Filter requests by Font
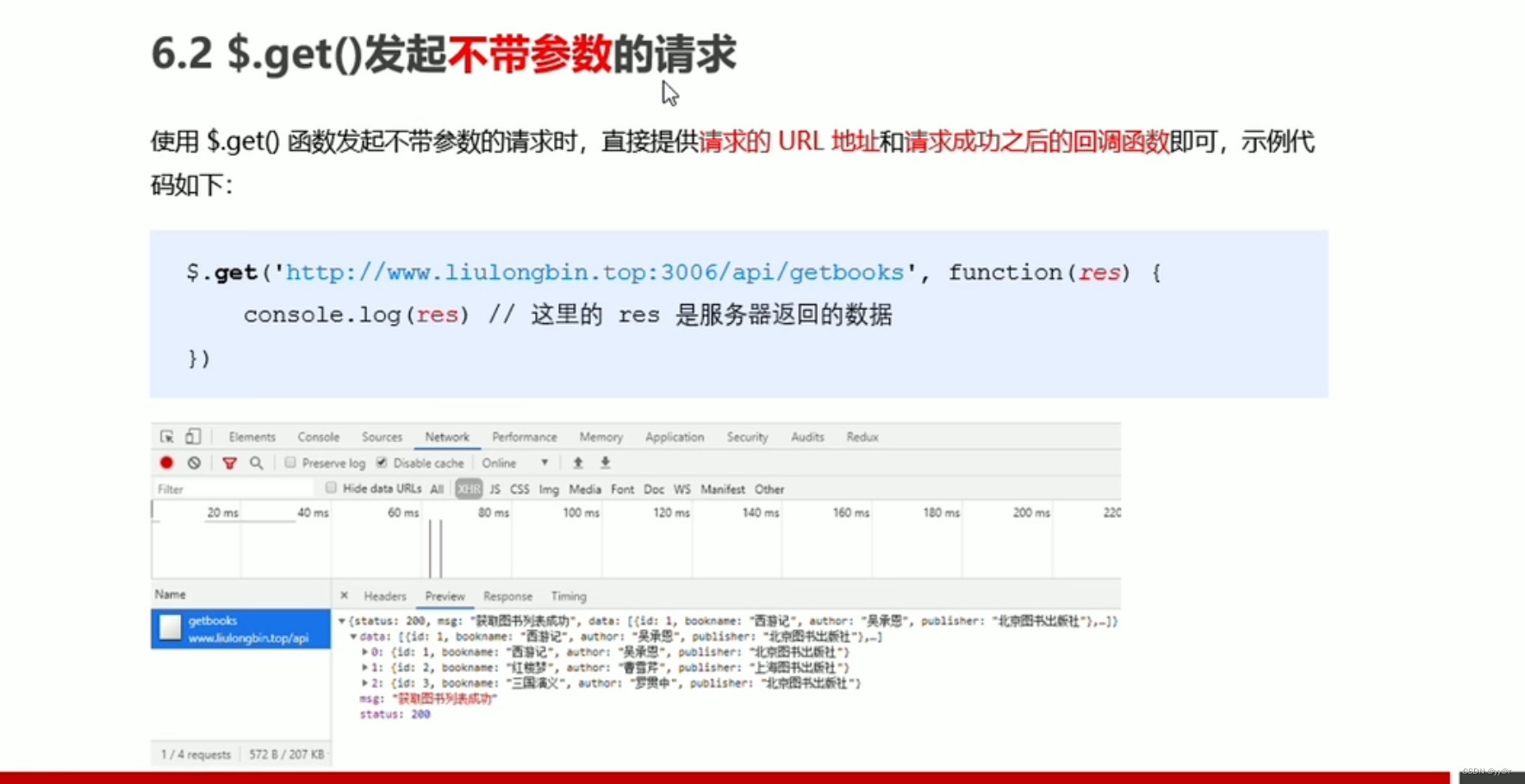Viewport: 1525px width, 784px height. click(x=622, y=488)
